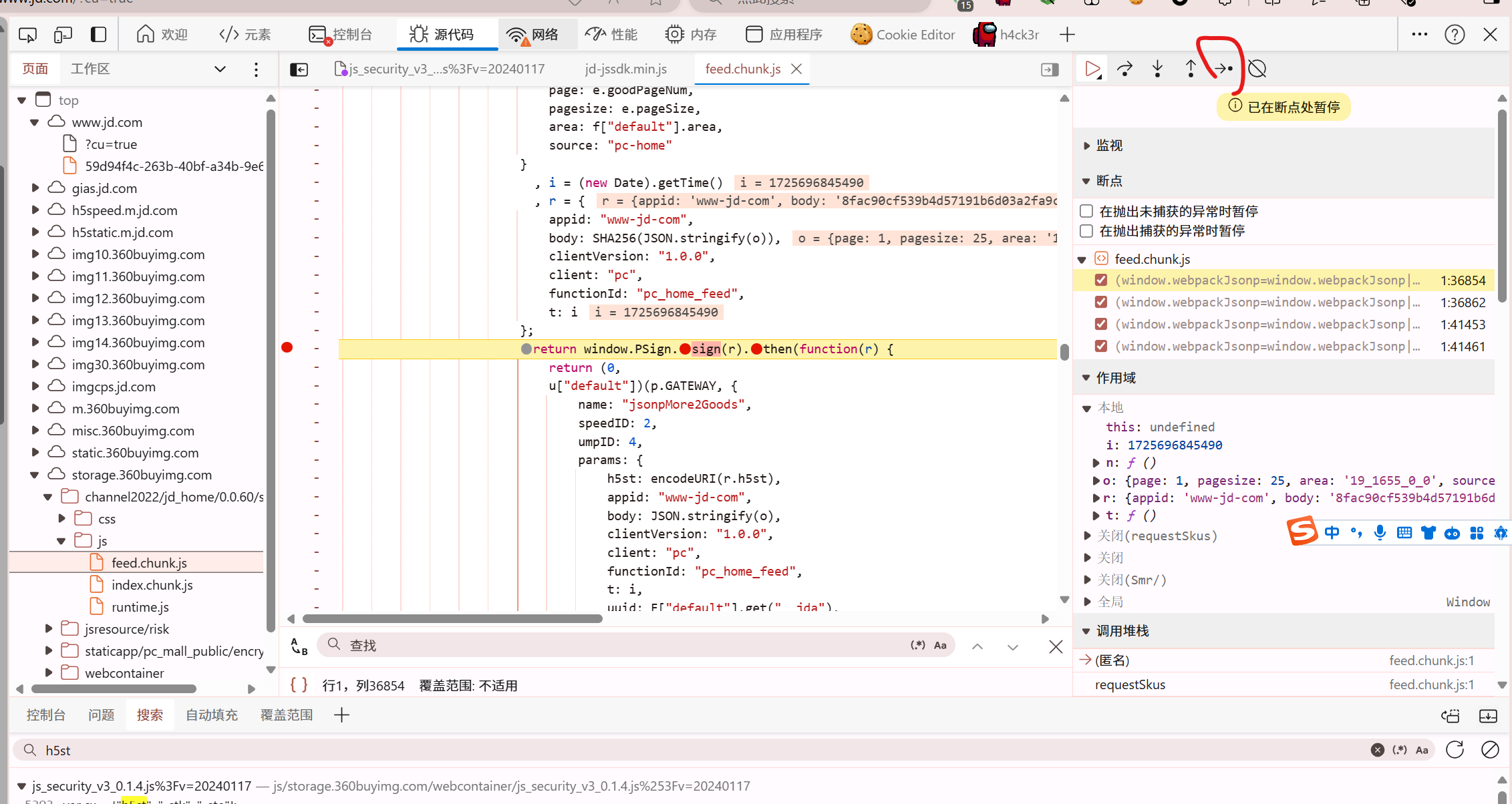Click the step over function icon

[x=1125, y=69]
